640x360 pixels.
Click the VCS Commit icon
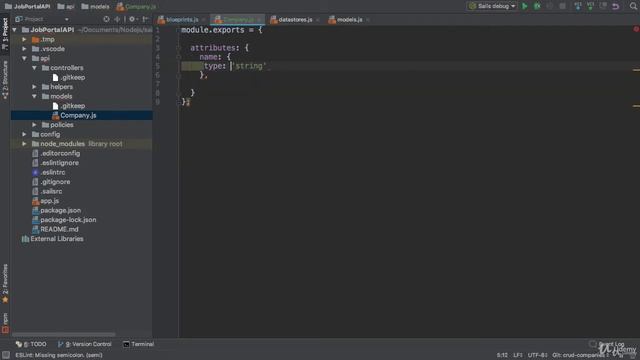pos(590,6)
